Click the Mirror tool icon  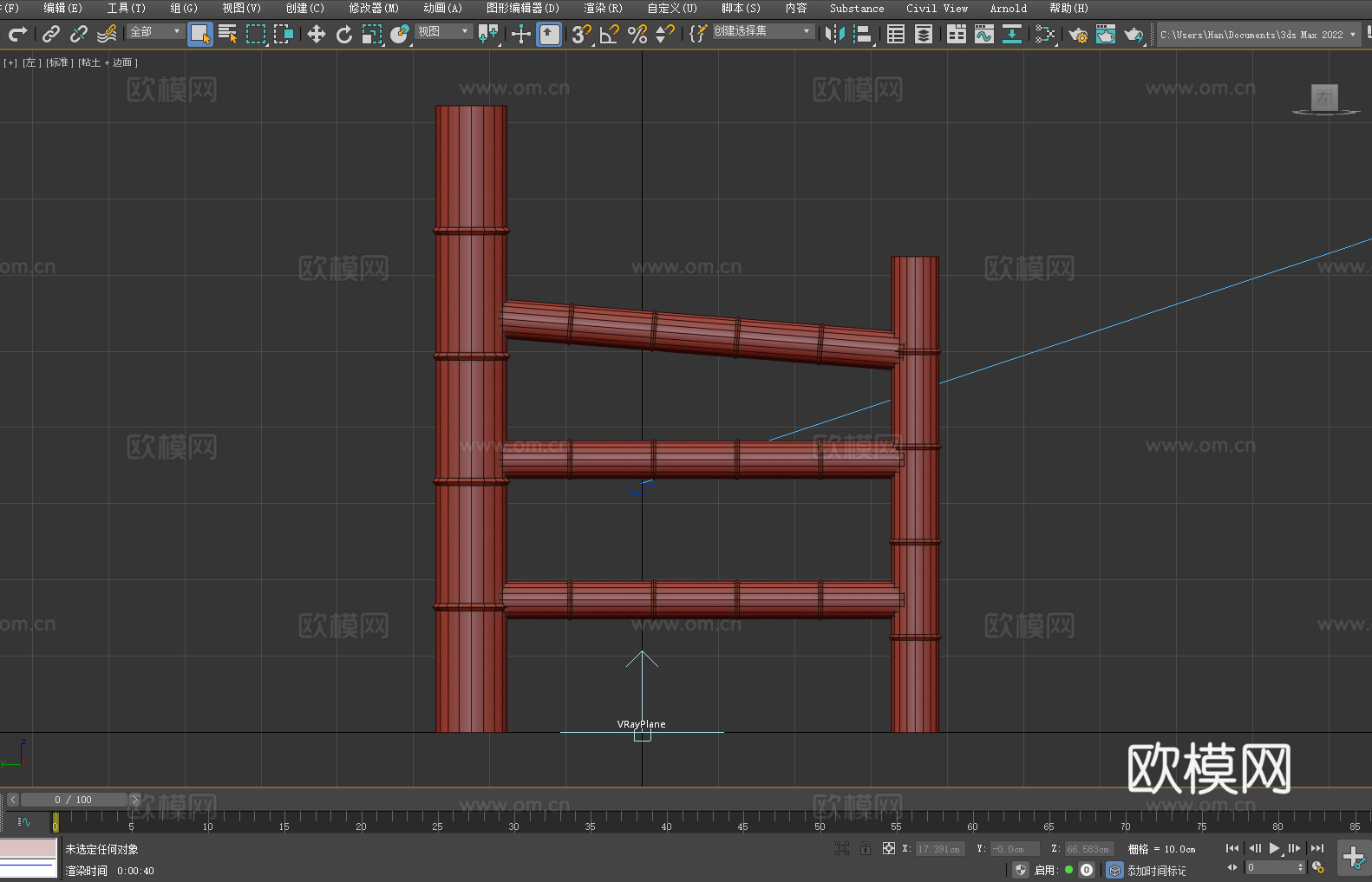(835, 34)
